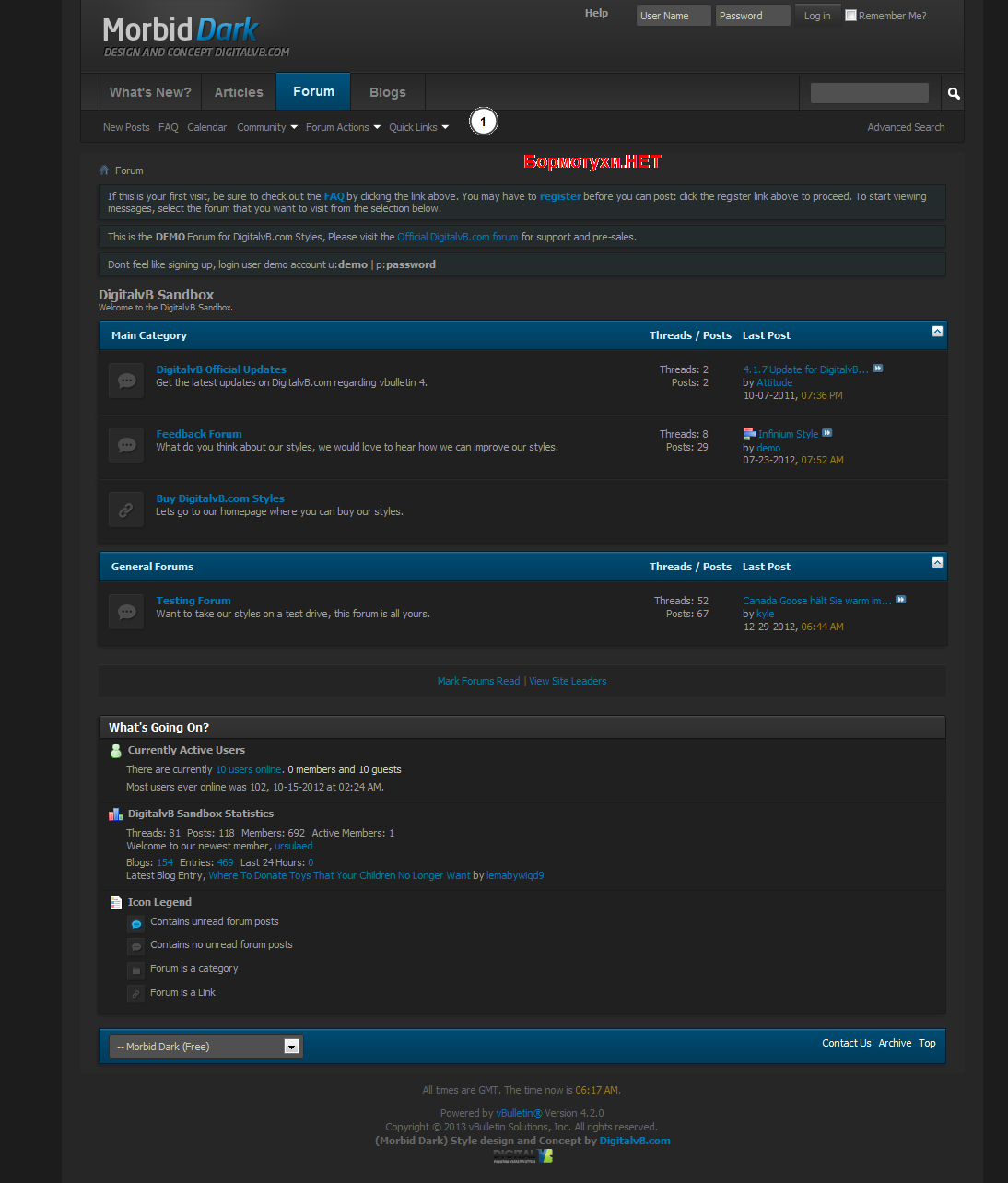
Task: Focus the Password field
Action: [753, 16]
